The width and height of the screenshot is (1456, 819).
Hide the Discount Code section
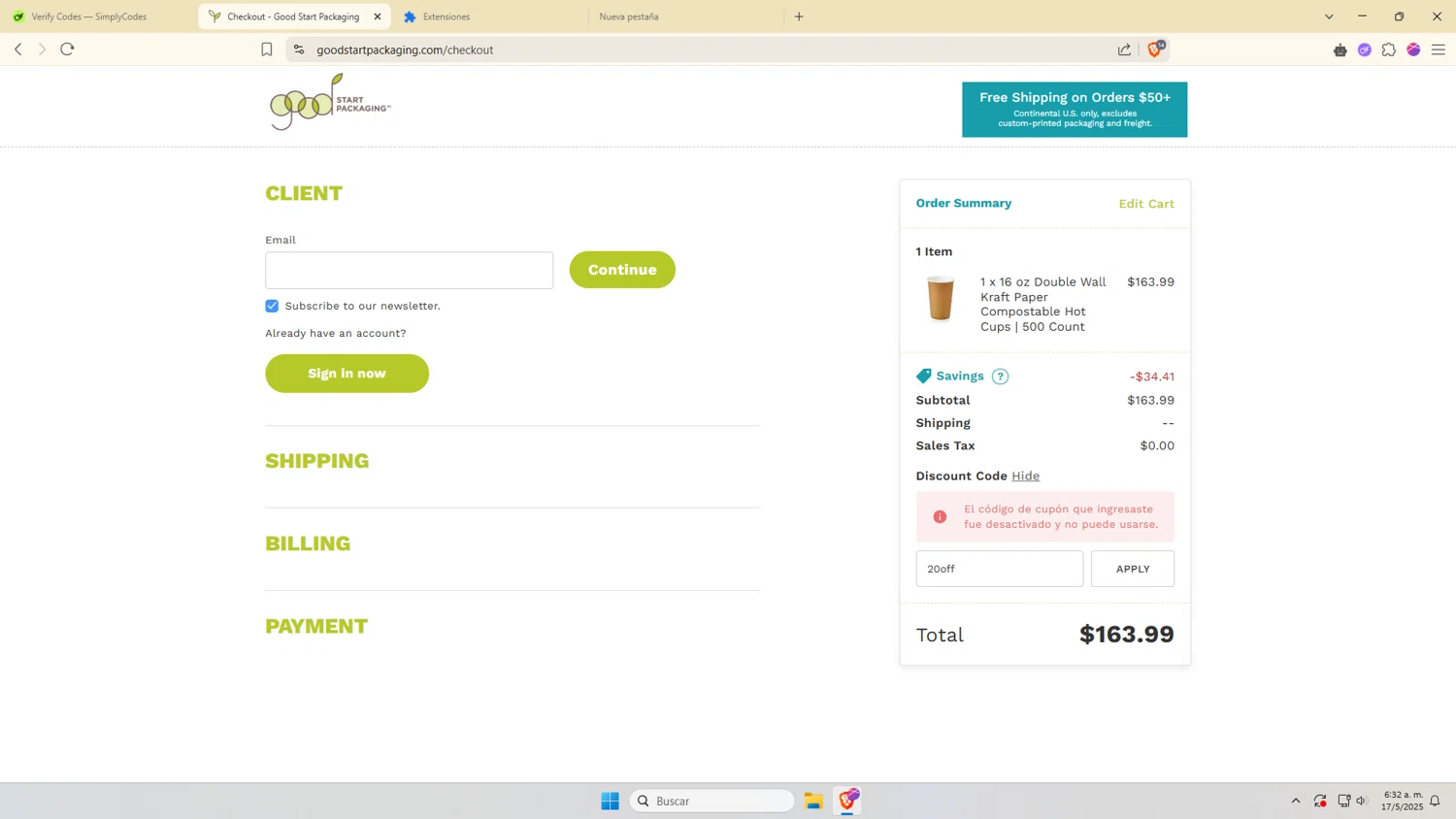[x=1025, y=475]
